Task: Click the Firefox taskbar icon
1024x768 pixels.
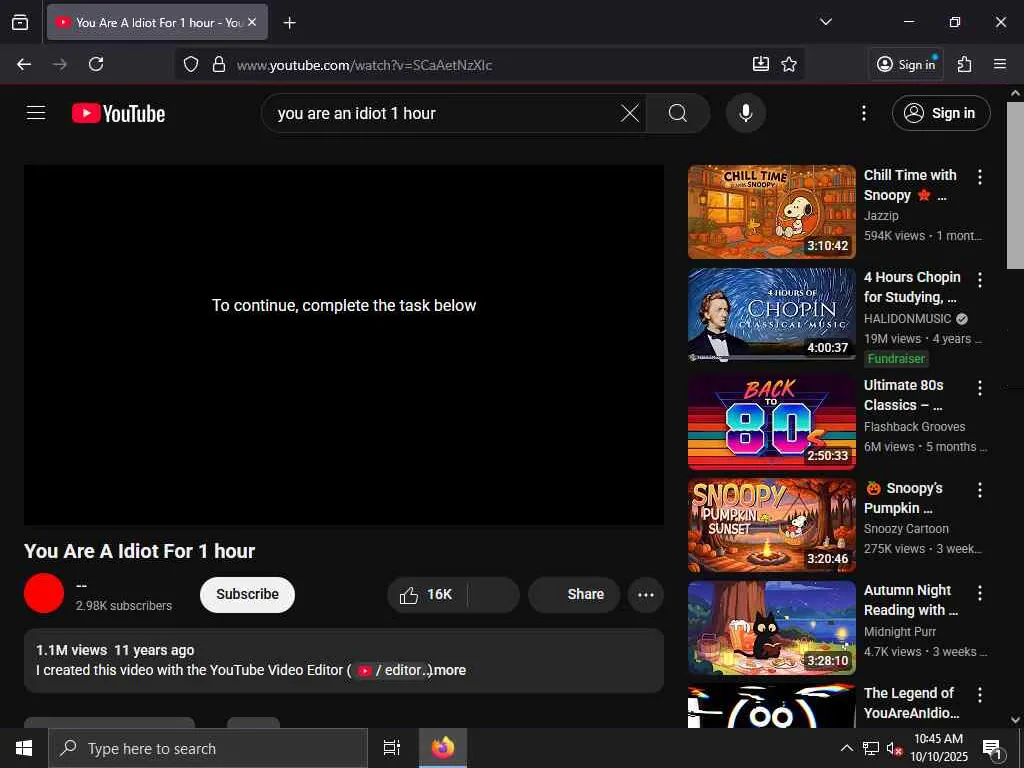Action: 443,748
